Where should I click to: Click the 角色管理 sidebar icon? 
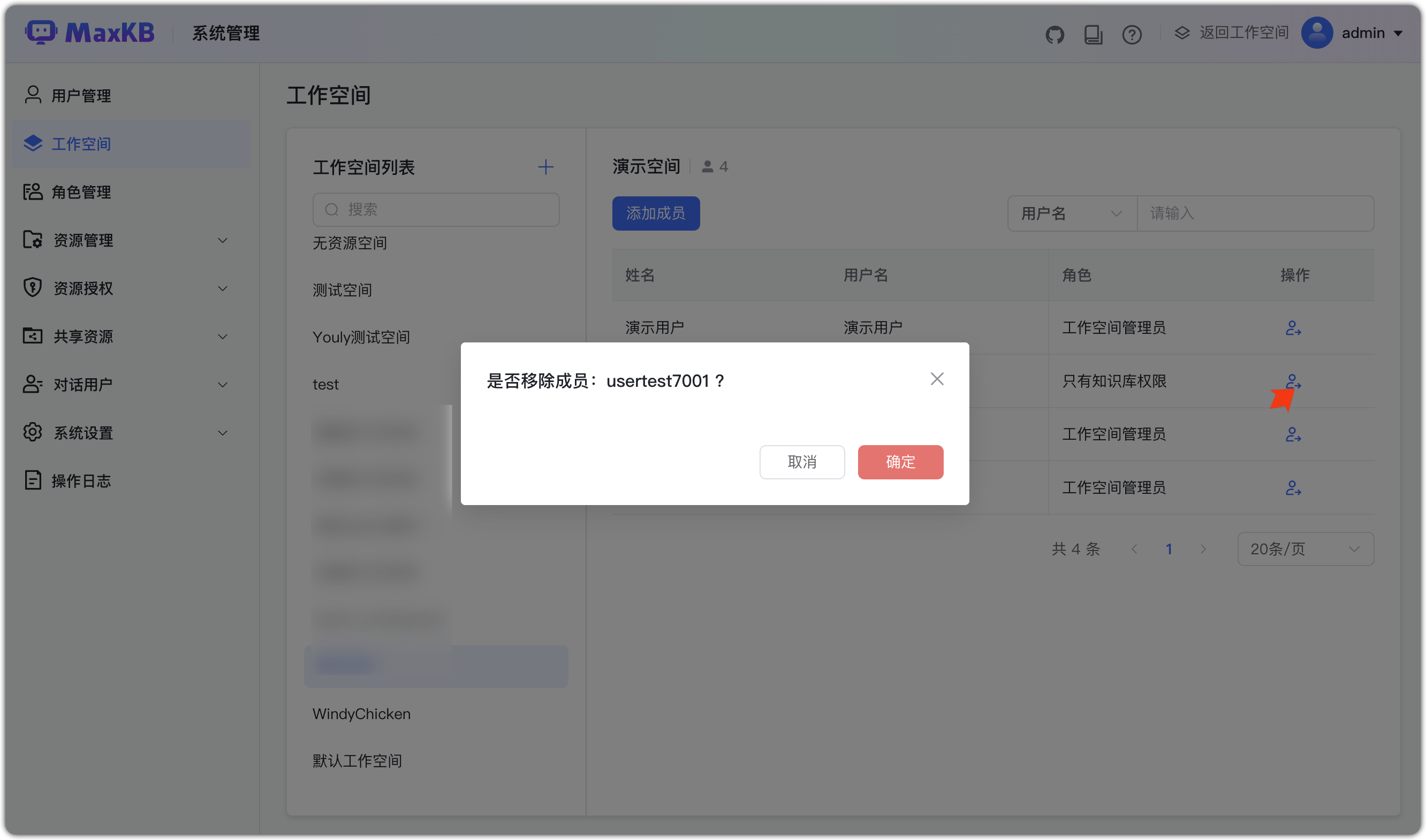point(32,192)
